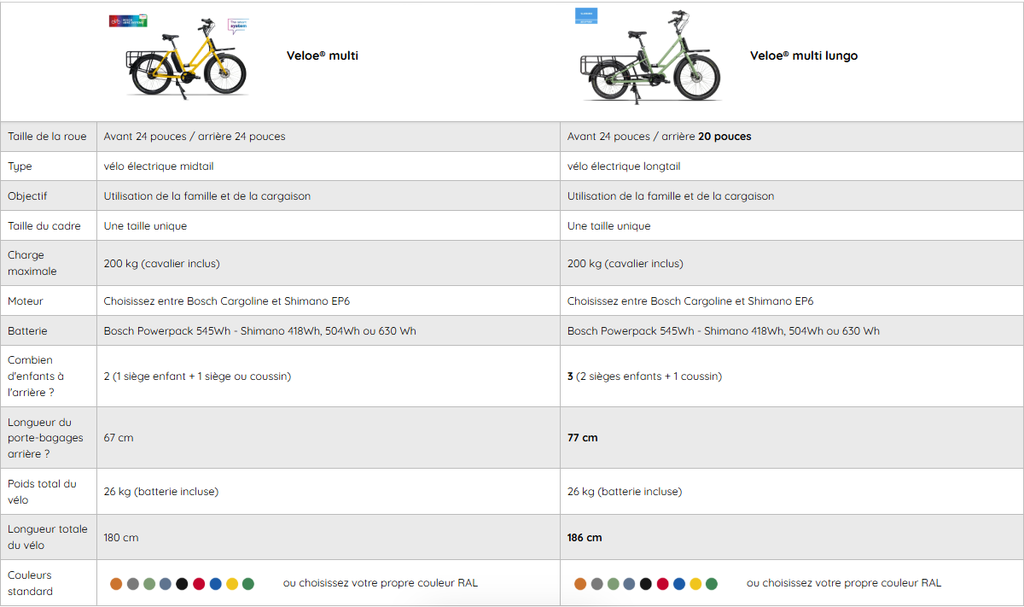
Task: Click the 'Taille de la roue' row header
Action: [47, 137]
